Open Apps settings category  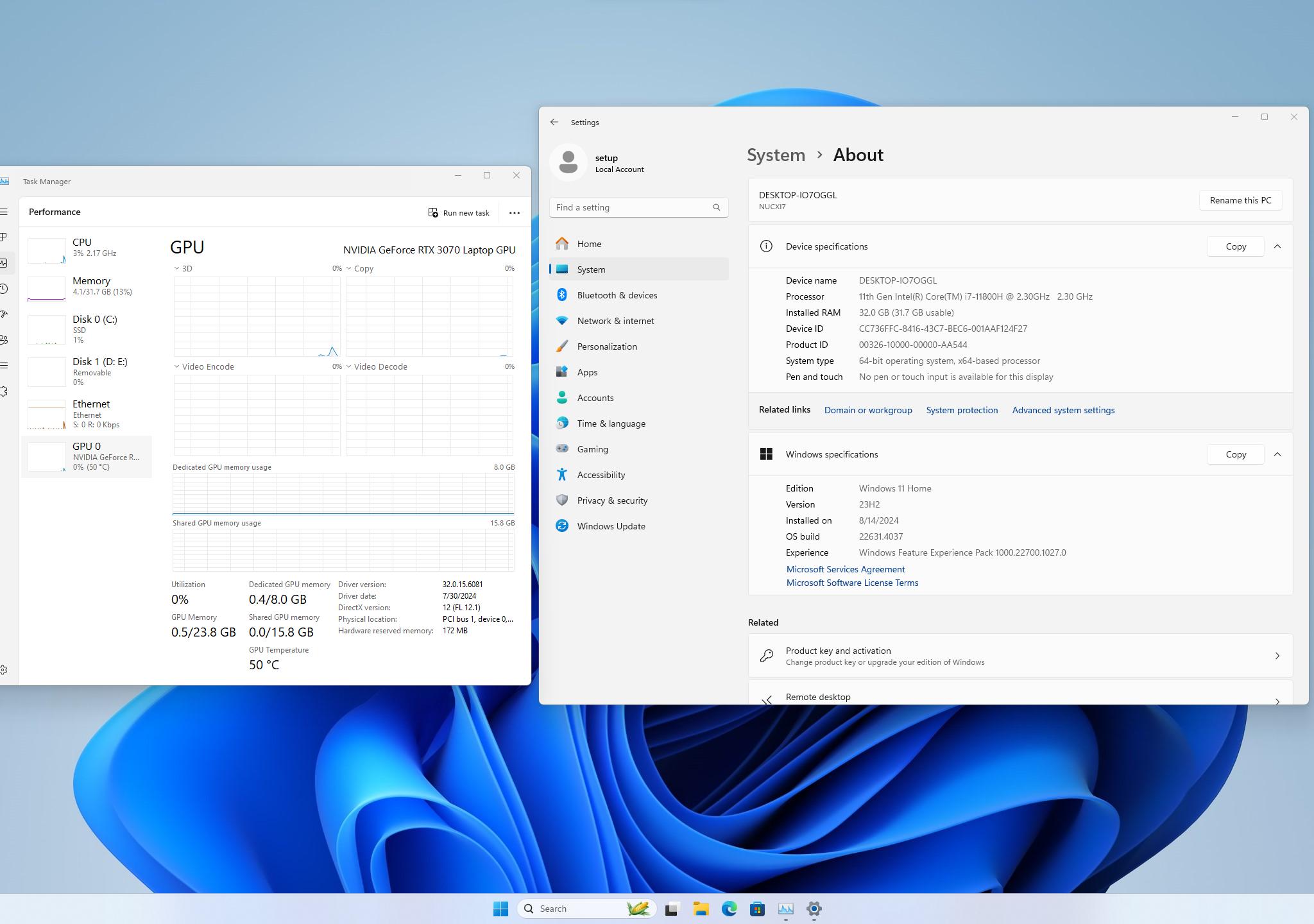pos(638,372)
